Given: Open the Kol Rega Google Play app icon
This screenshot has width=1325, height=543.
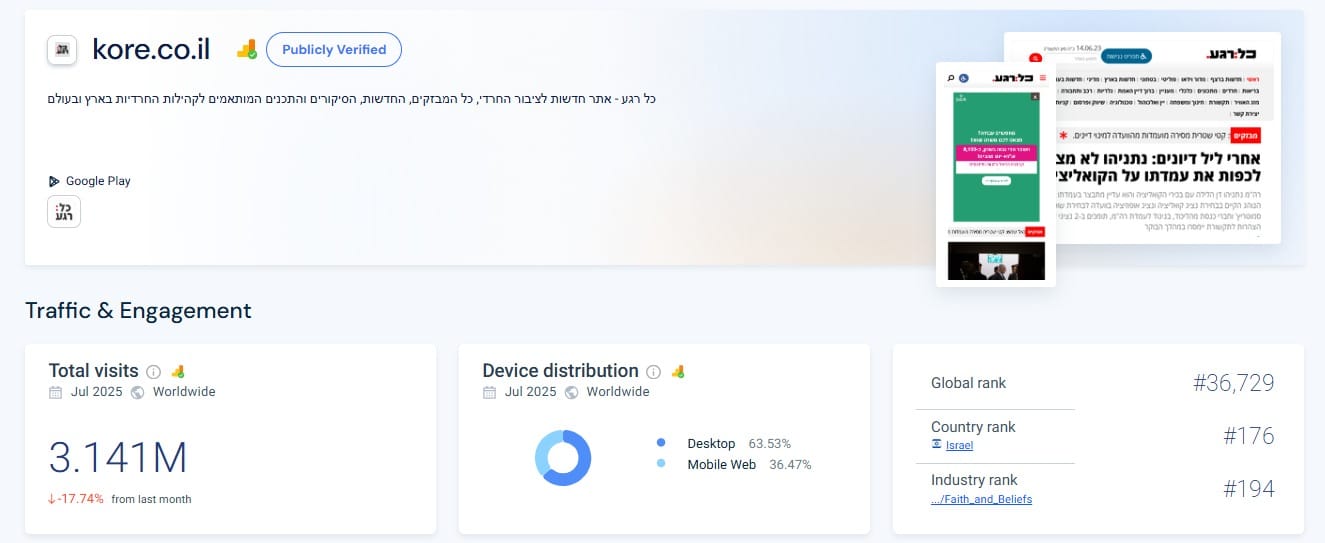Looking at the screenshot, I should tap(64, 211).
